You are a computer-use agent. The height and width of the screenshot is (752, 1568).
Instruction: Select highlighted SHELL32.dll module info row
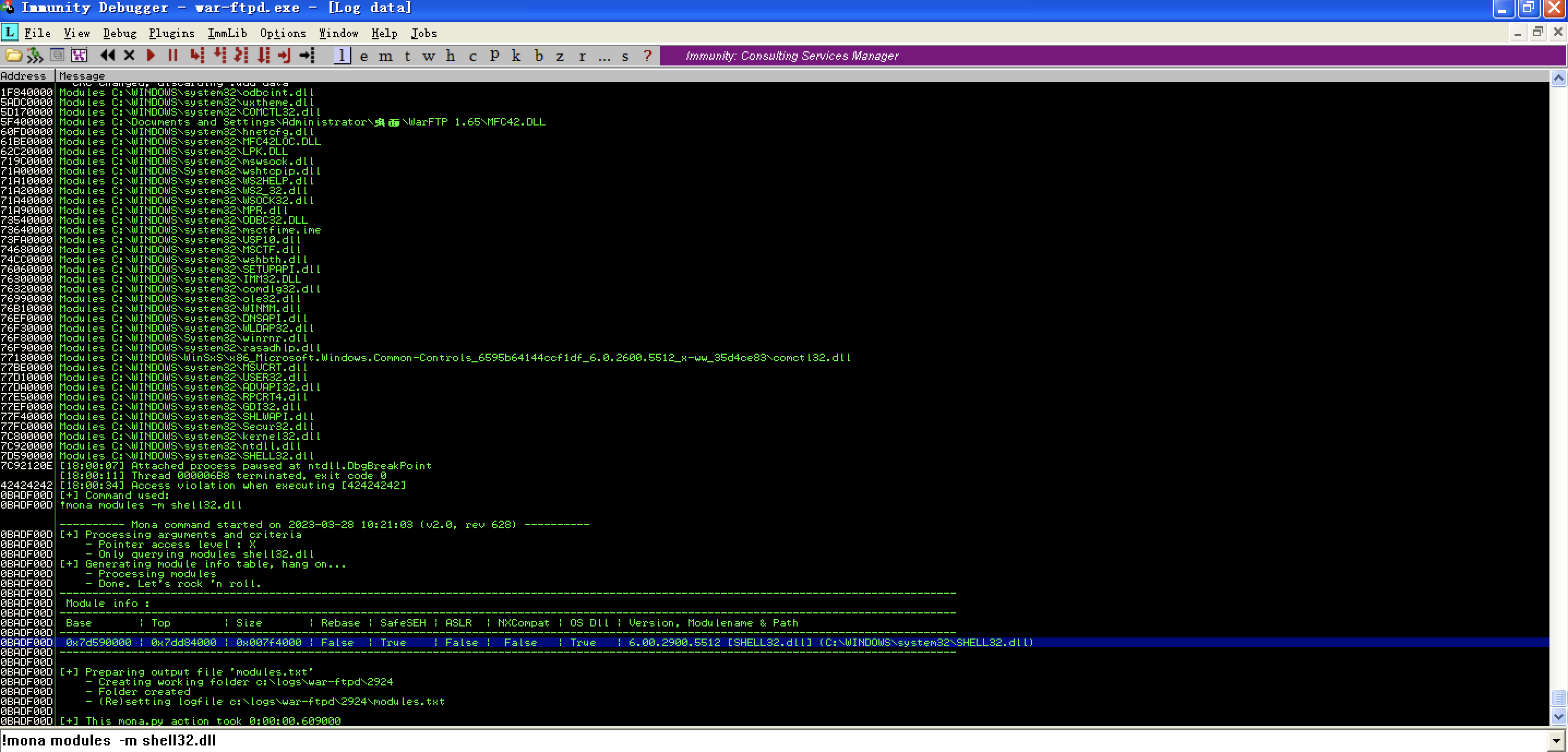coord(774,642)
